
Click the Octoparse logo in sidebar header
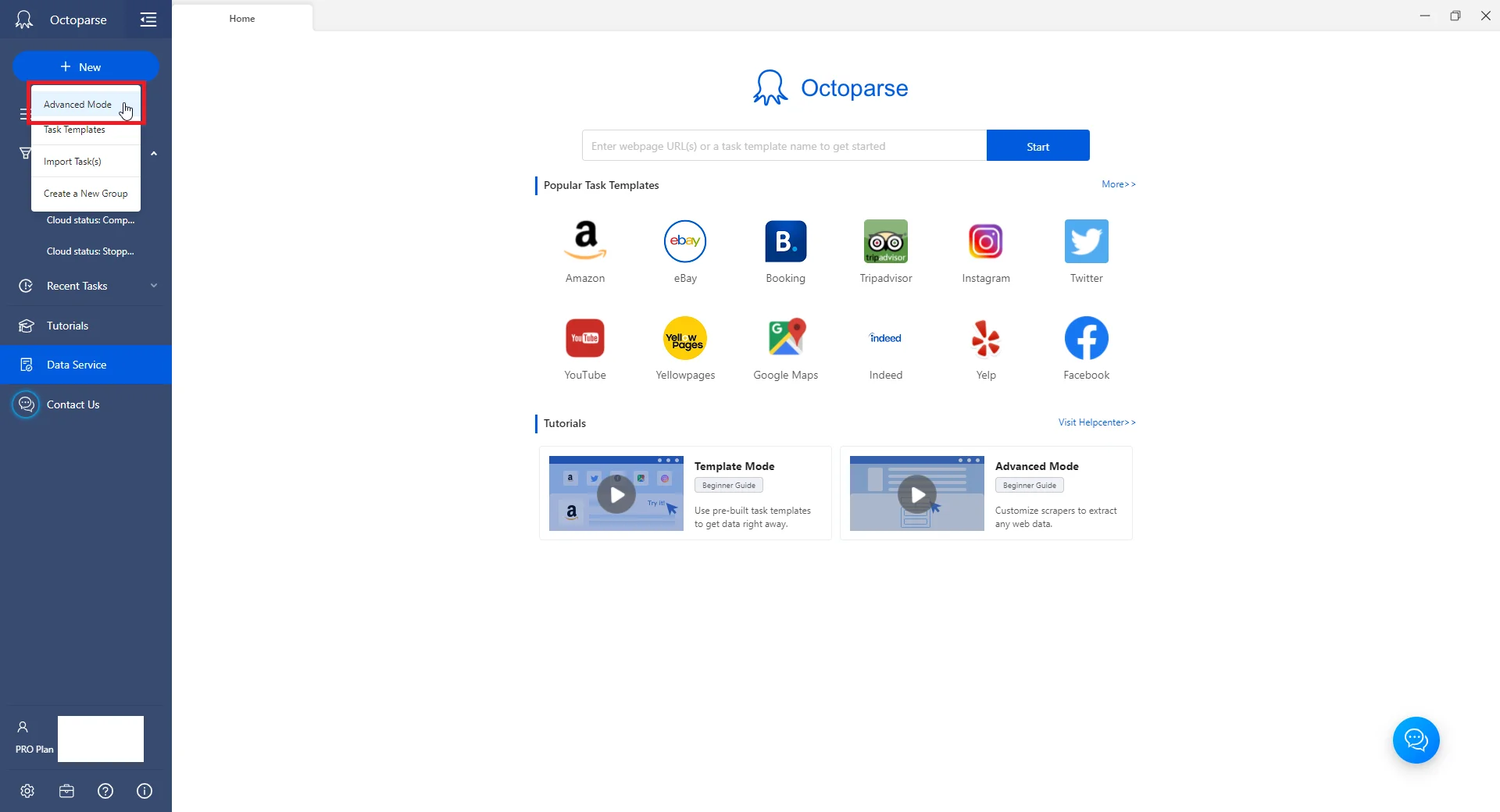pyautogui.click(x=24, y=20)
